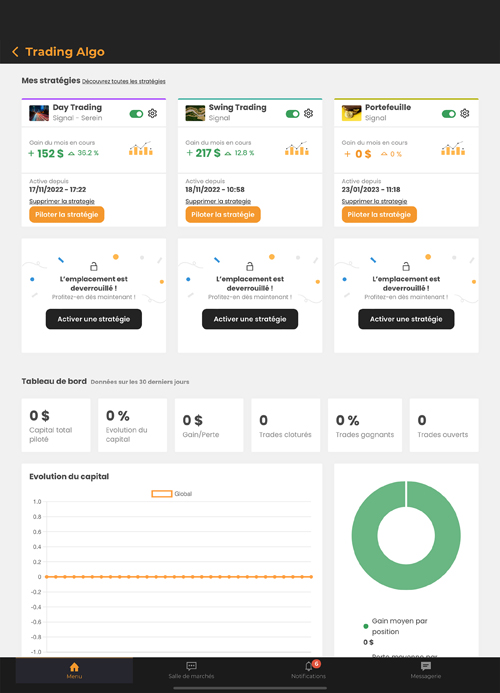Screen dimensions: 500x693
Task: Switch to the Messagerie tab
Action: pyautogui.click(x=426, y=670)
